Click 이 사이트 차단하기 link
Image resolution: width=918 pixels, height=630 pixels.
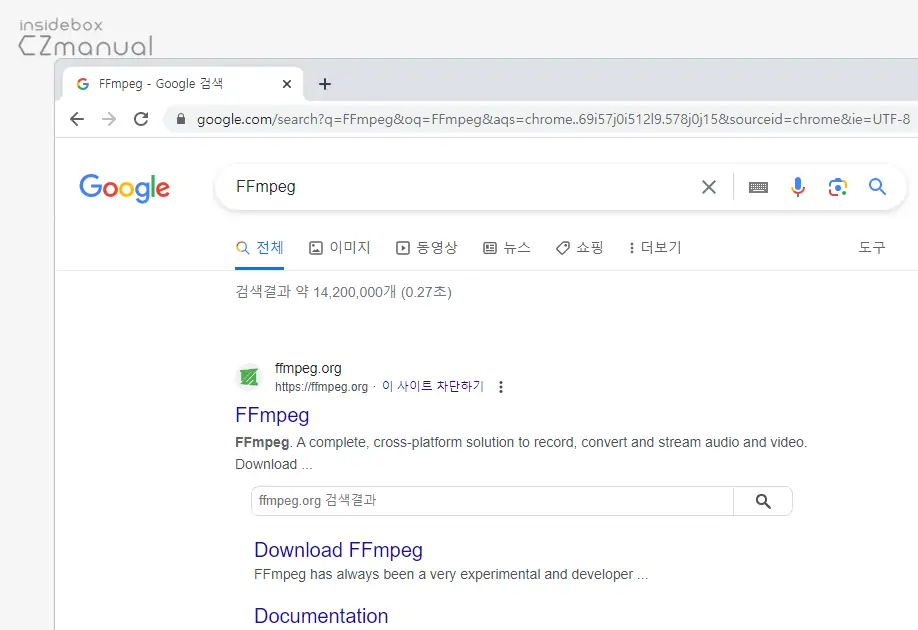tap(433, 386)
